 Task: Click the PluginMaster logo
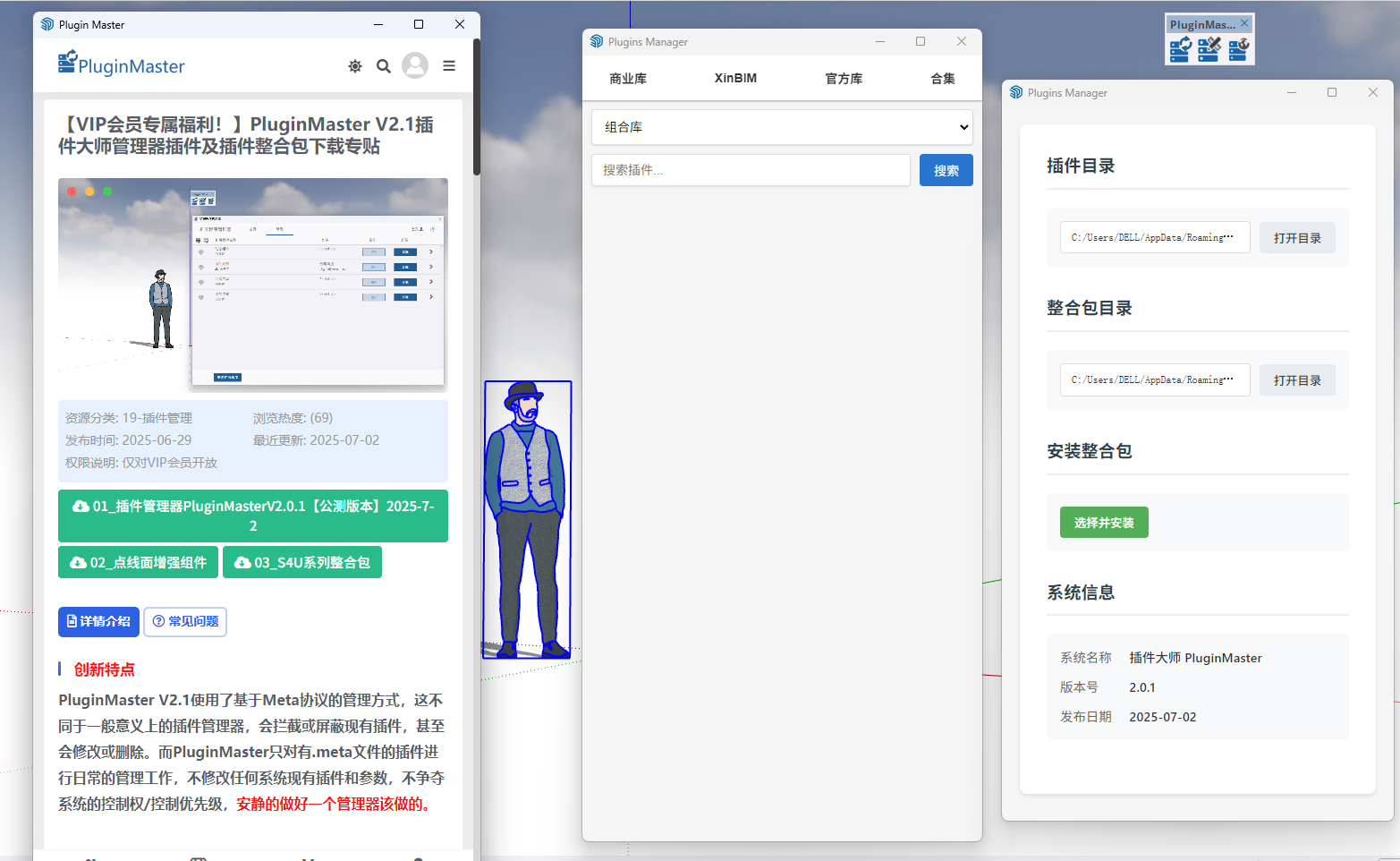pos(122,64)
